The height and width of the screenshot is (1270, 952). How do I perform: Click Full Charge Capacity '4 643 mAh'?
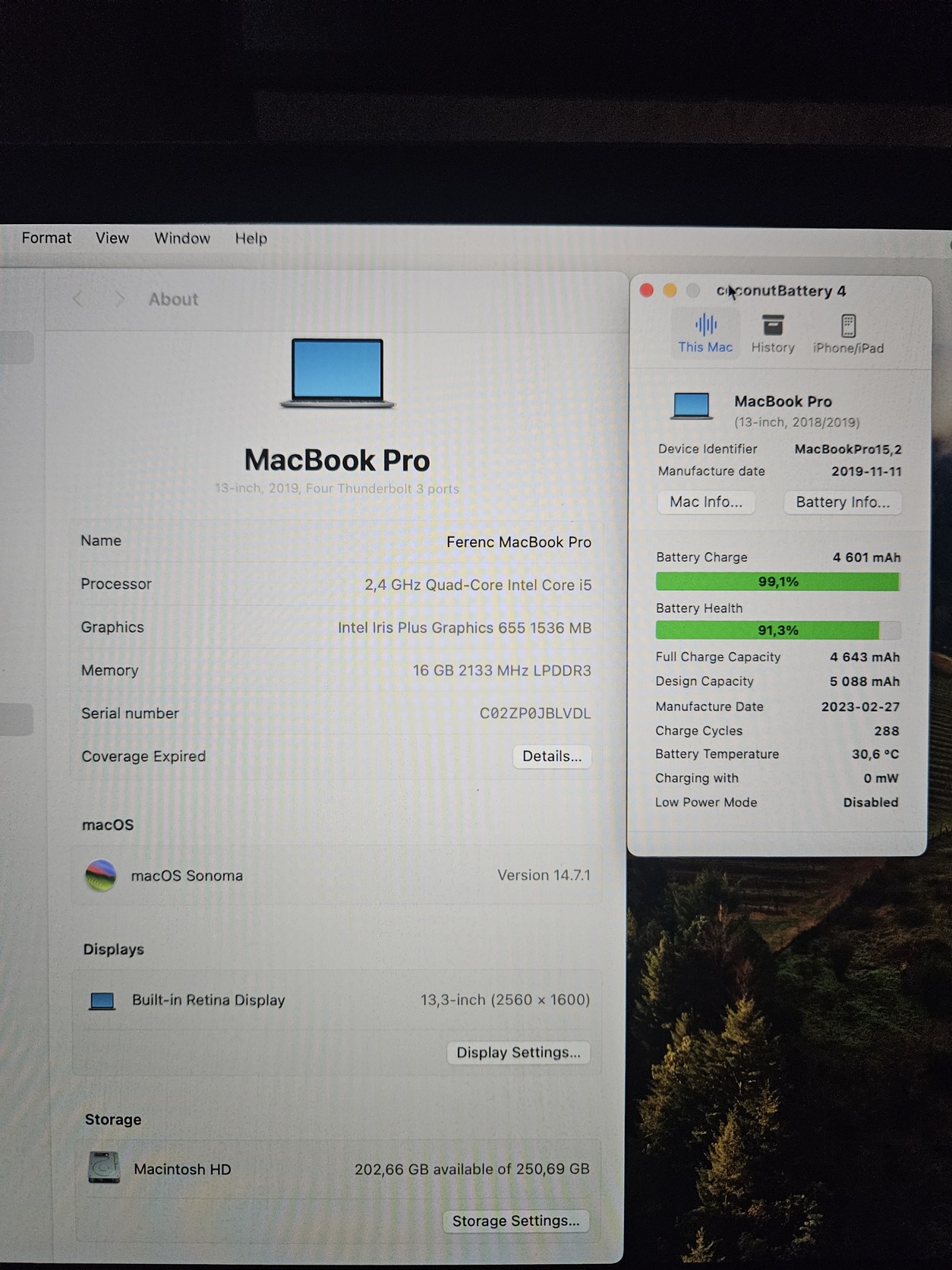(865, 657)
